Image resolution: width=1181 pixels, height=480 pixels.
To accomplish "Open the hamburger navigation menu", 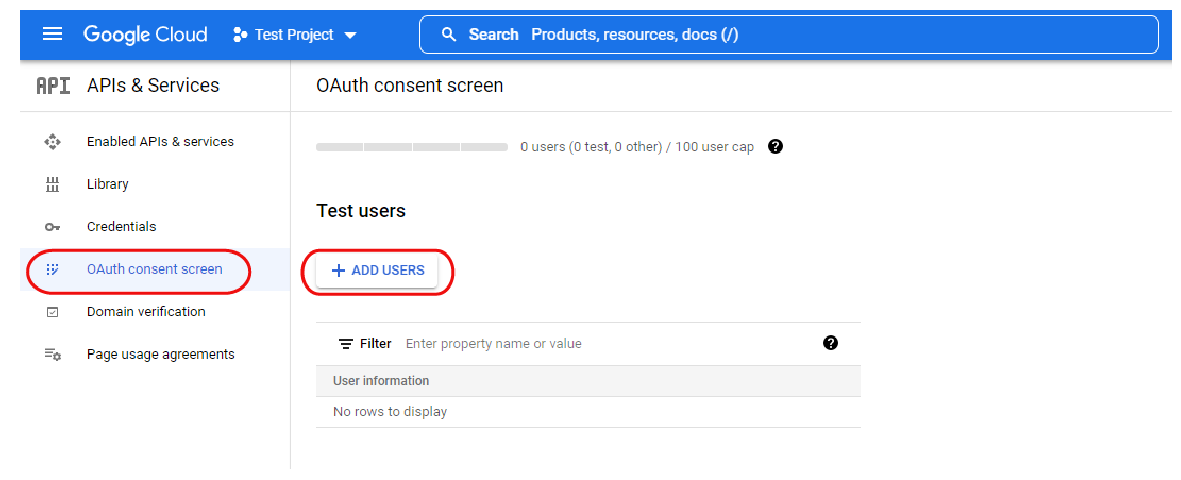I will coord(53,34).
